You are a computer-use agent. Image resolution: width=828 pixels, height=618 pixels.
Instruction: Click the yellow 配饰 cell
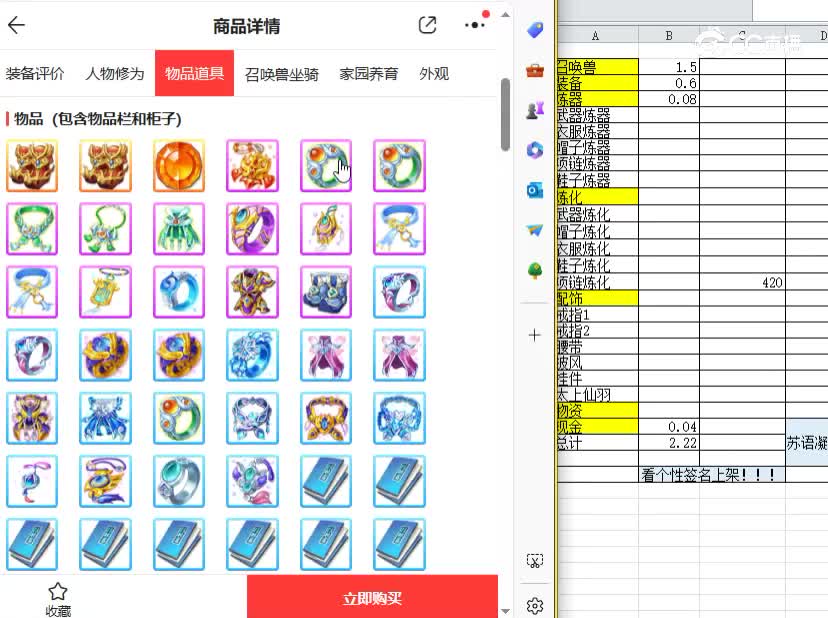point(598,298)
